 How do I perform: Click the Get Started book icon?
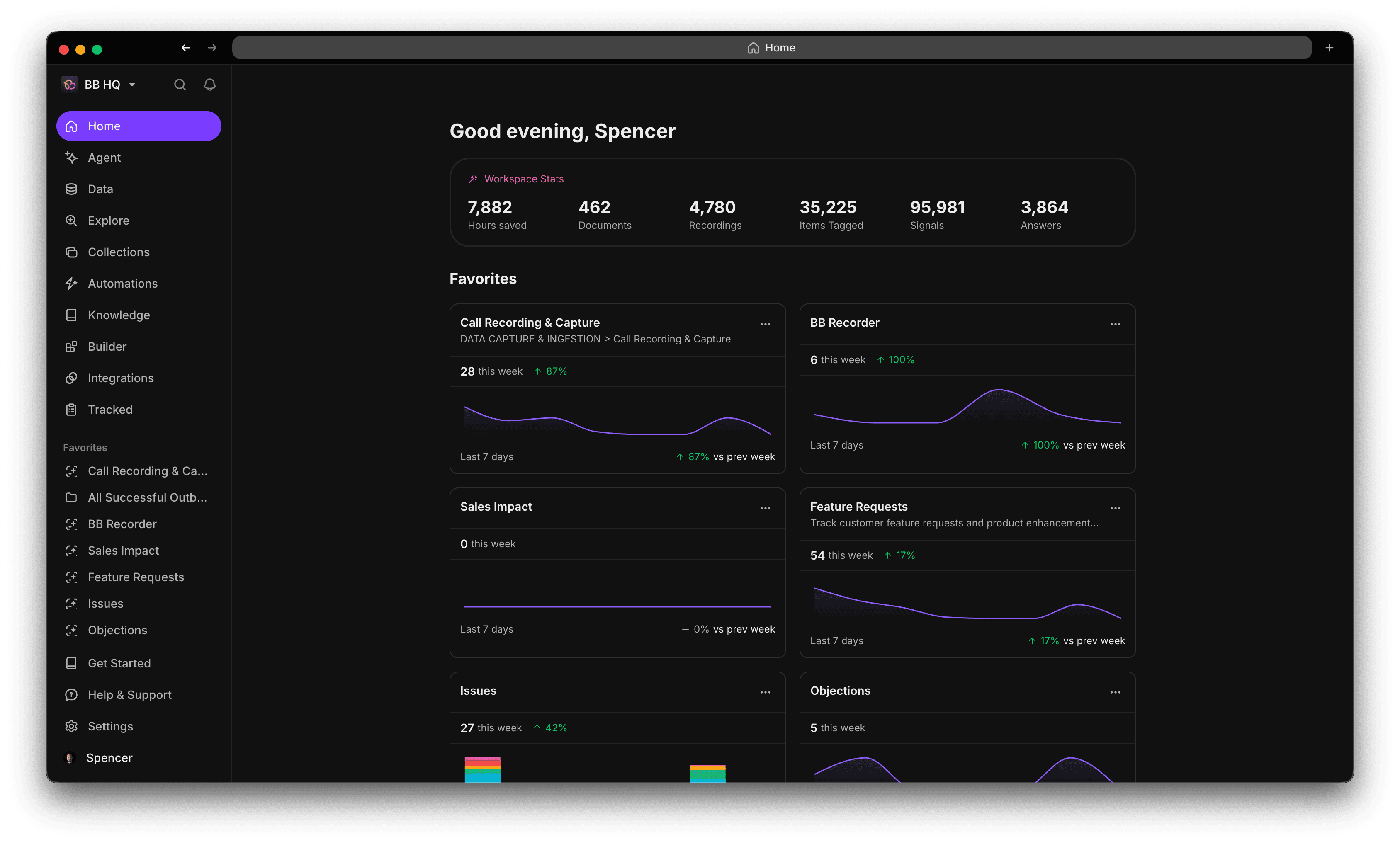[x=71, y=663]
